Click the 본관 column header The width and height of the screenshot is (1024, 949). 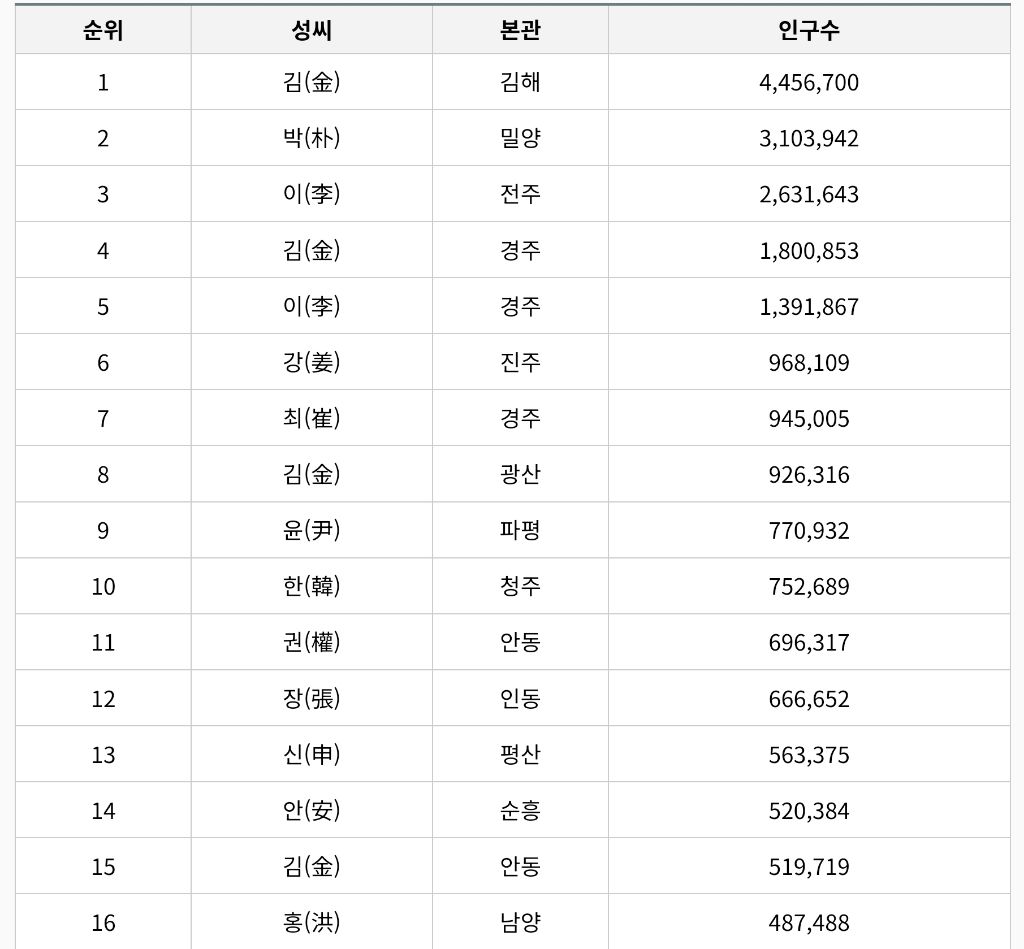(x=520, y=30)
